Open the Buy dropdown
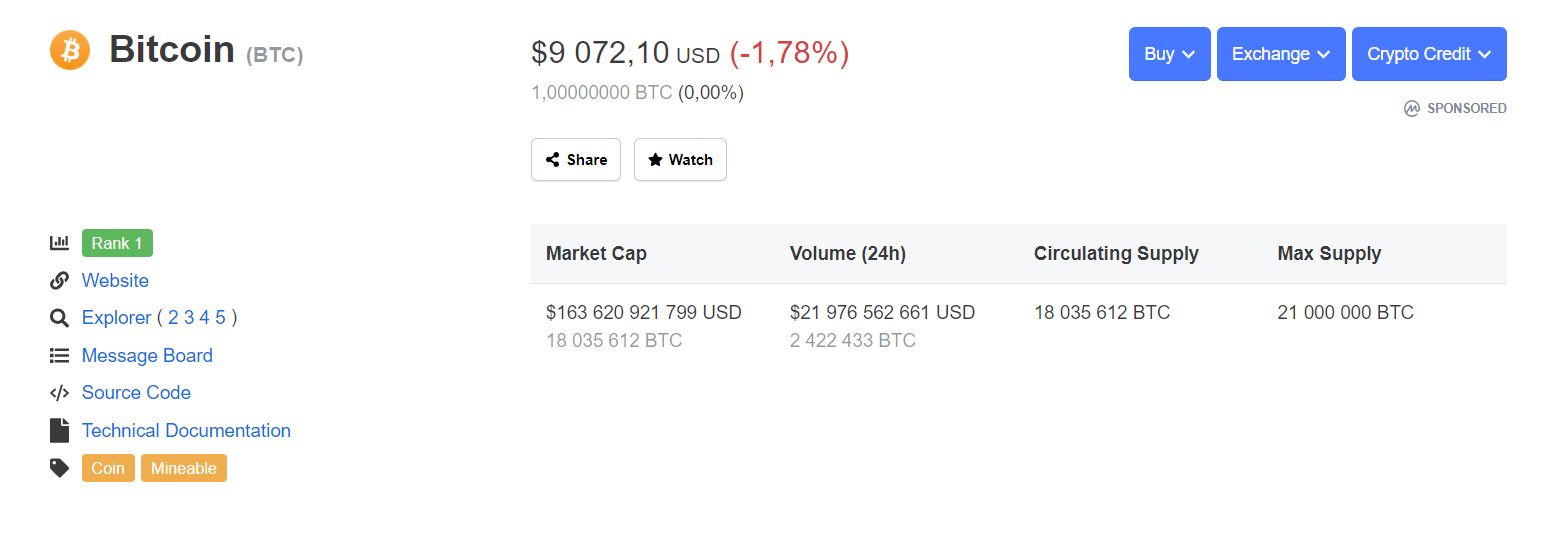1542x544 pixels. [1169, 54]
